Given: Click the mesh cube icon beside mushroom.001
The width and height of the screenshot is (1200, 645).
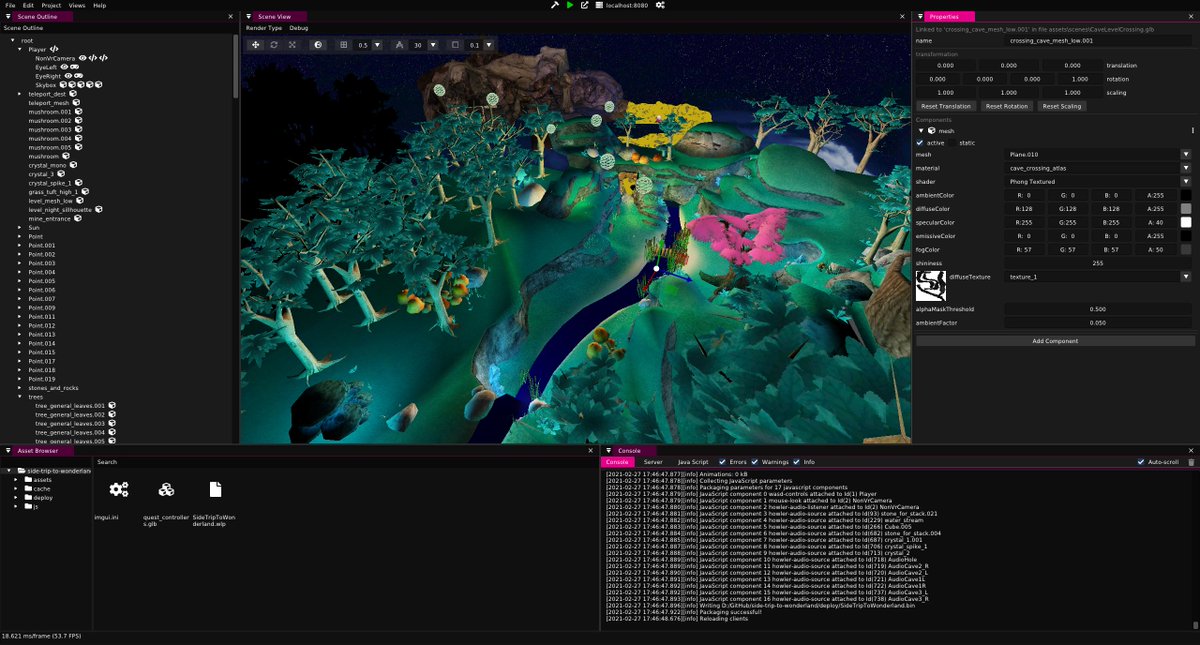Looking at the screenshot, I should coord(78,112).
